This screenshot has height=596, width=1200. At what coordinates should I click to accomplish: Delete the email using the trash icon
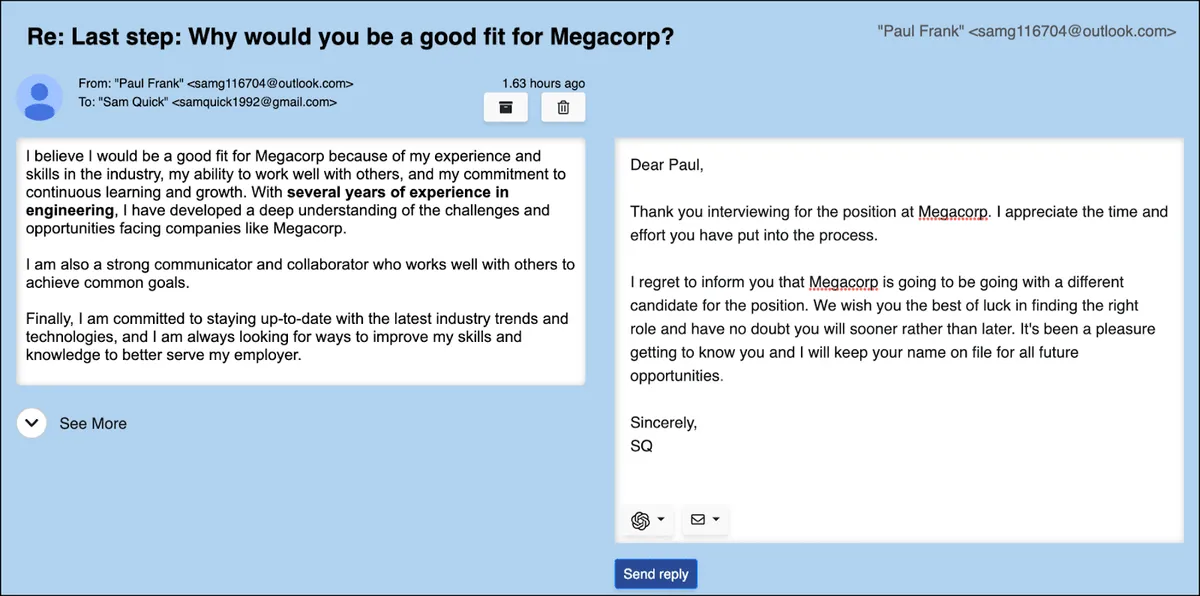(563, 108)
